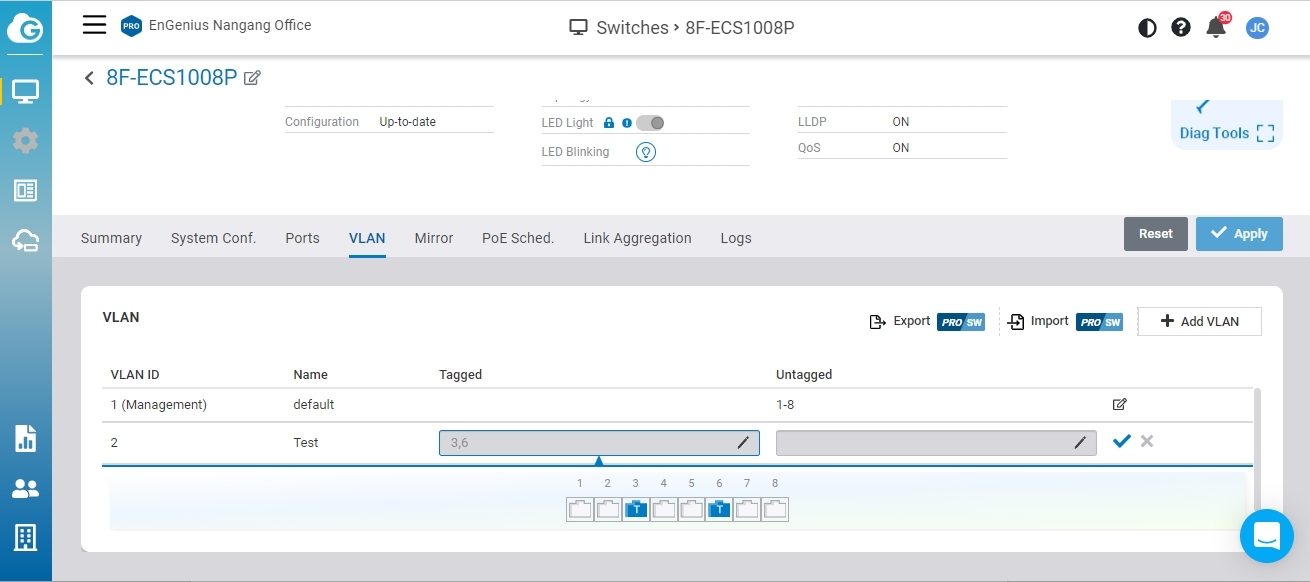Click the LED Blinking lightbulb icon
Screen dimensions: 1310x582
(x=646, y=152)
